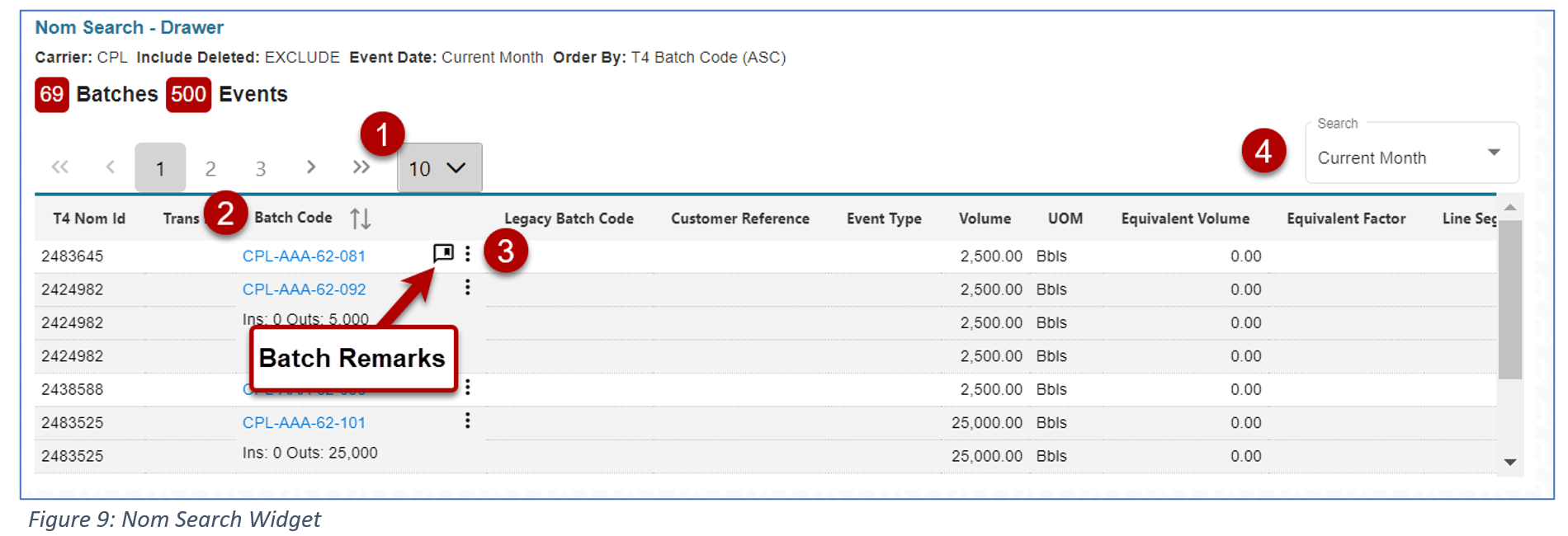Open three-dot menu for batch CPL-AAA-62-081
Screen dimensions: 1568x536
point(467,254)
